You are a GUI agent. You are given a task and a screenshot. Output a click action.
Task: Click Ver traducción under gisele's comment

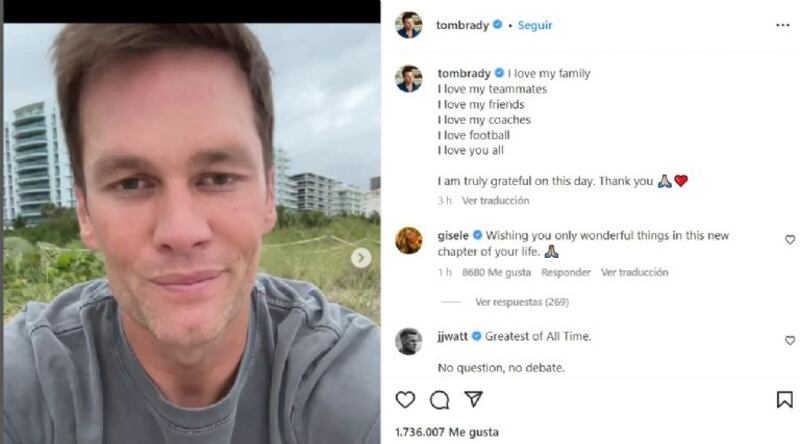pyautogui.click(x=634, y=272)
